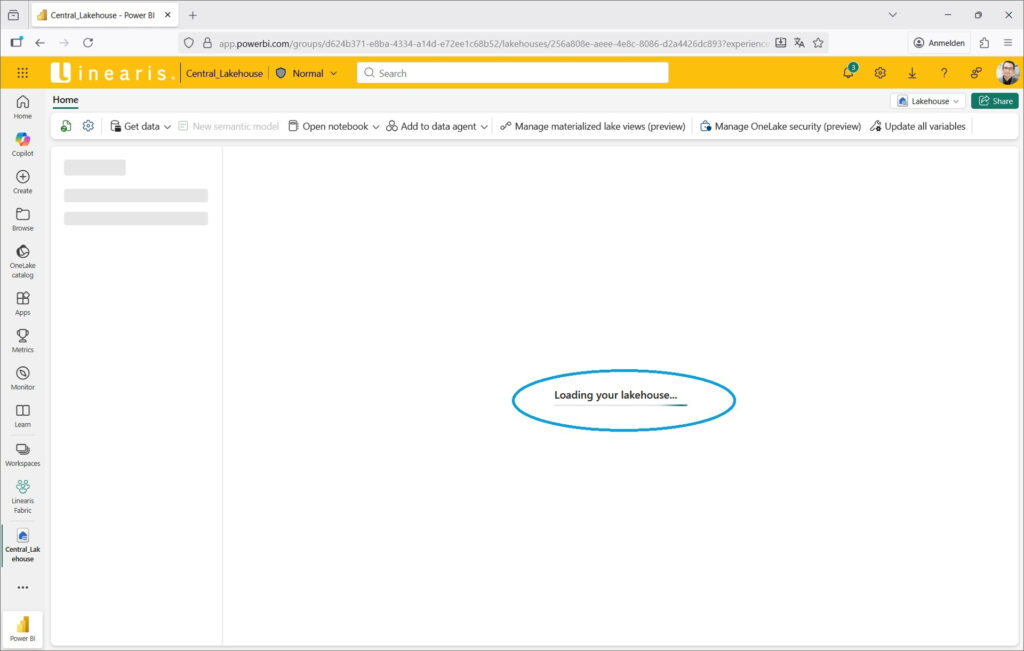The height and width of the screenshot is (651, 1024).
Task: Click Update all variables
Action: coord(917,127)
